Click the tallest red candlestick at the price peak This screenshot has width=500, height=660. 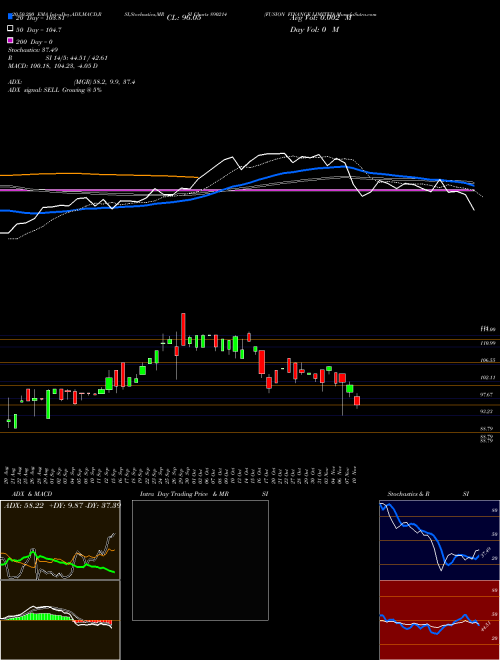click(x=183, y=329)
